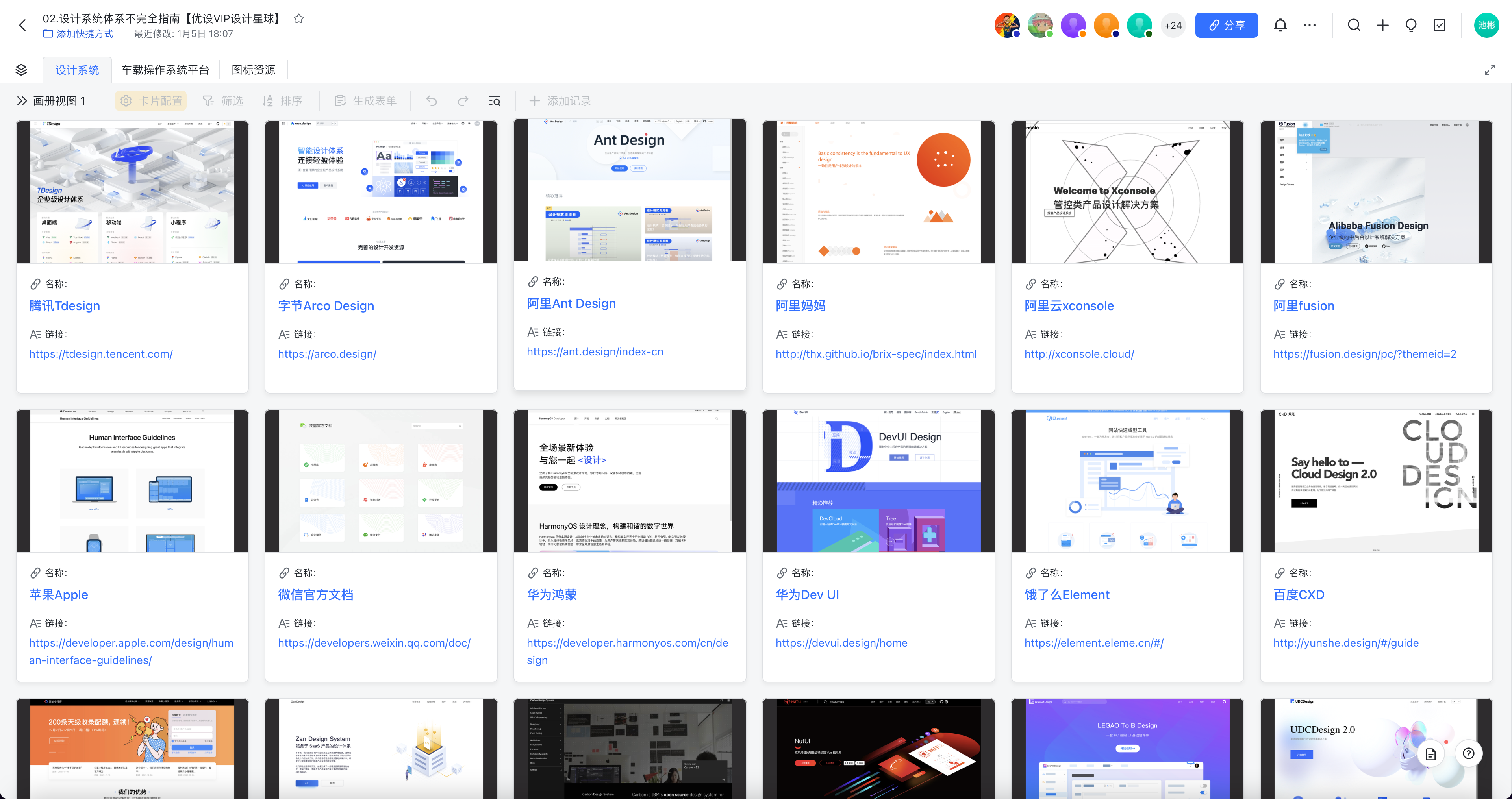This screenshot has width=1512, height=799.
Task: Open the http://xconsole.cloud/ link
Action: pos(1079,354)
